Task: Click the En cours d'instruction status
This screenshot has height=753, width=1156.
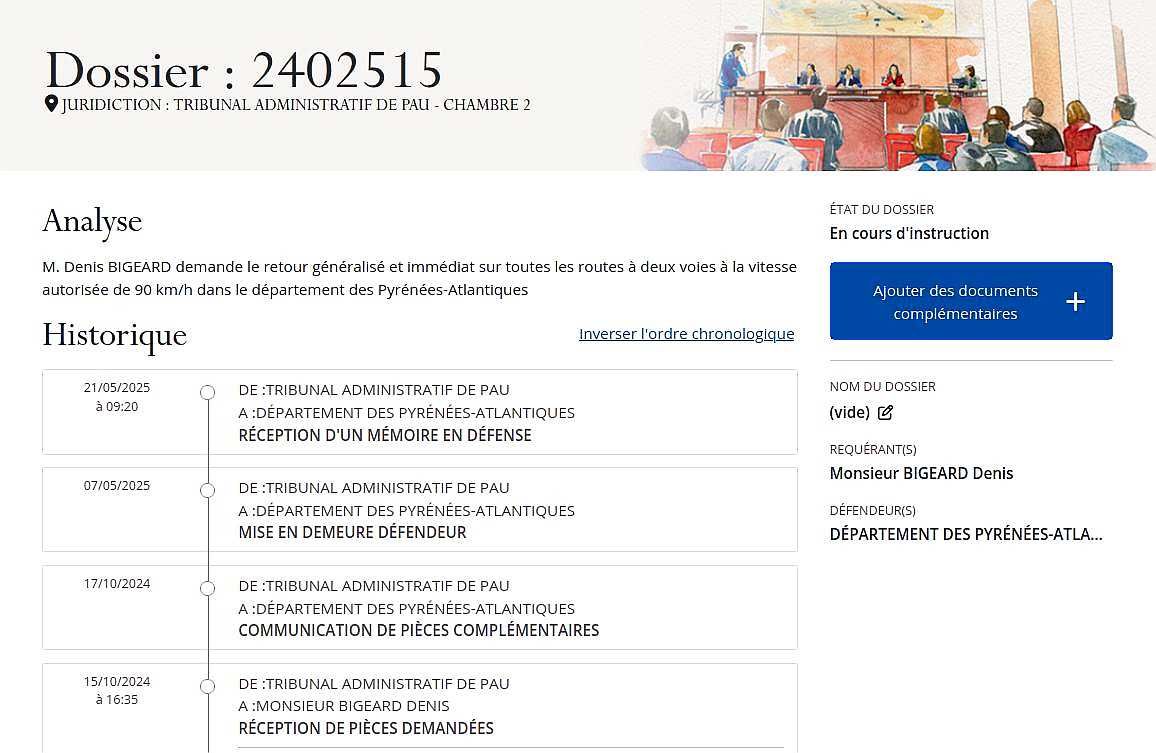Action: point(909,234)
